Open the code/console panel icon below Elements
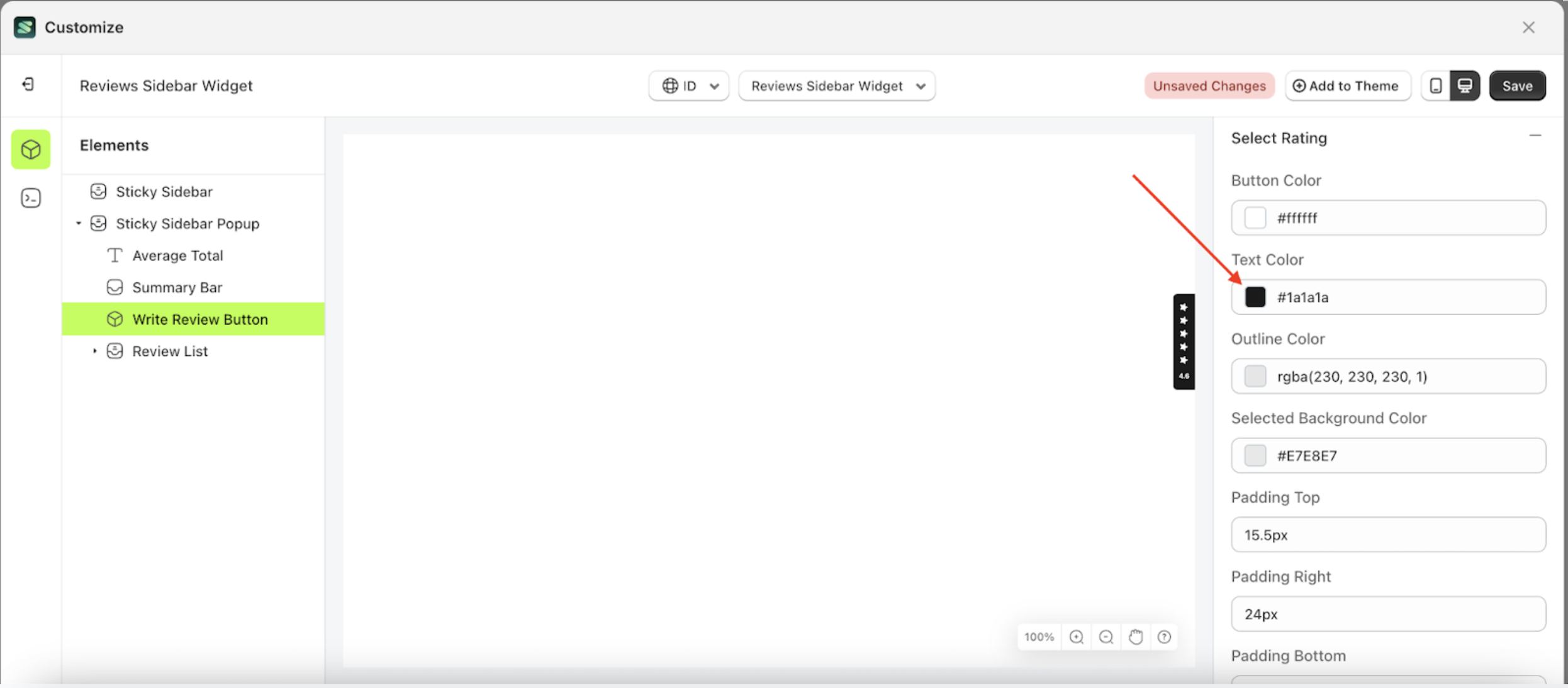This screenshot has width=1568, height=688. pyautogui.click(x=30, y=197)
